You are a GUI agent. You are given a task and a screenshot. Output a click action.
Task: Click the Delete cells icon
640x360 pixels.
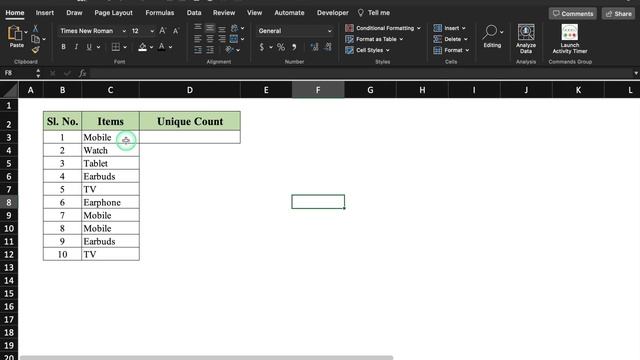tap(438, 39)
